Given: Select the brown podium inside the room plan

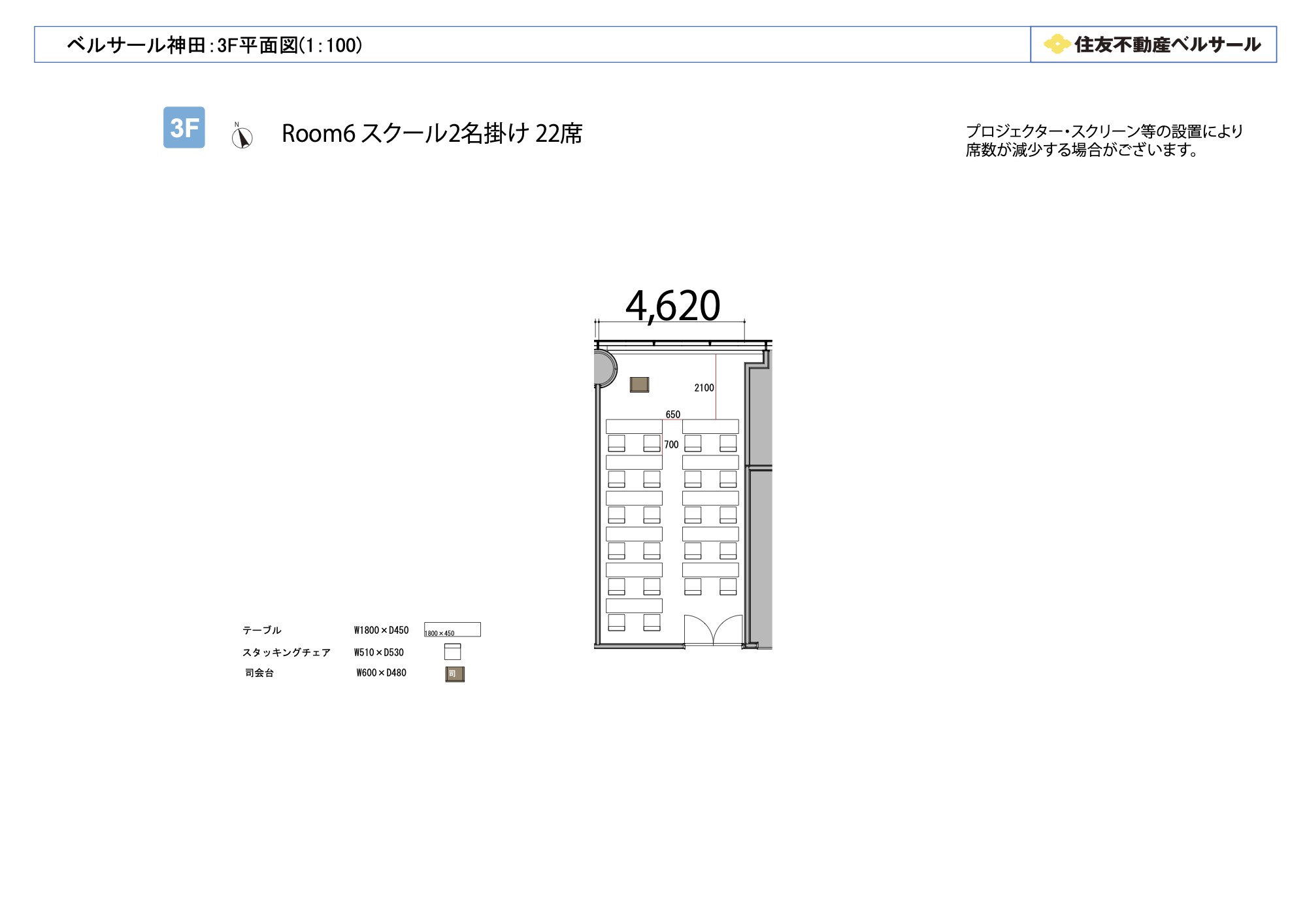Looking at the screenshot, I should click(639, 385).
